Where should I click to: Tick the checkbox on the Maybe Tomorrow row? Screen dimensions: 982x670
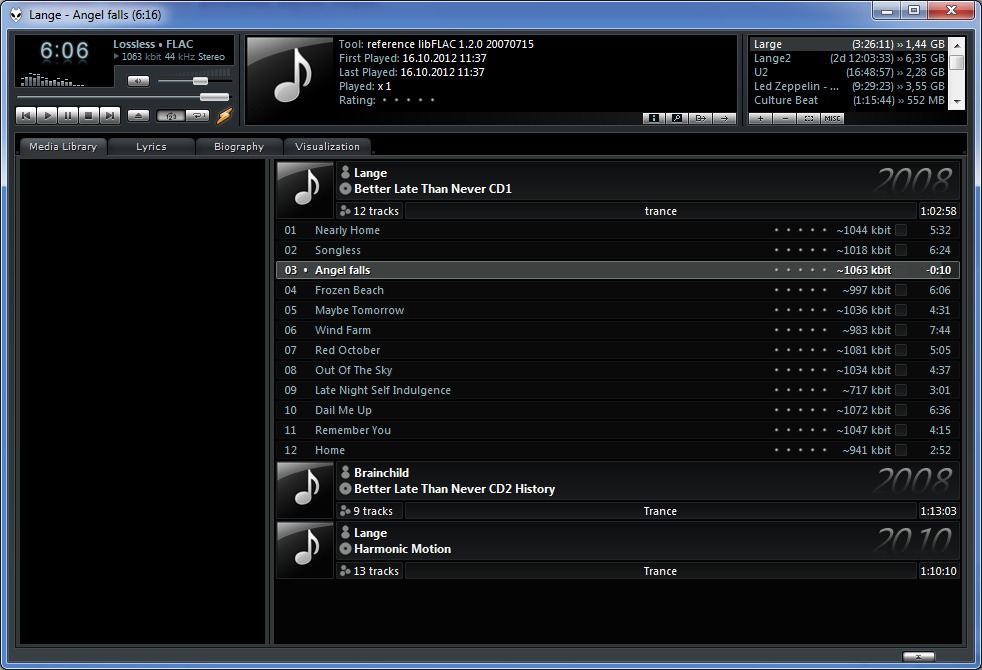[901, 311]
